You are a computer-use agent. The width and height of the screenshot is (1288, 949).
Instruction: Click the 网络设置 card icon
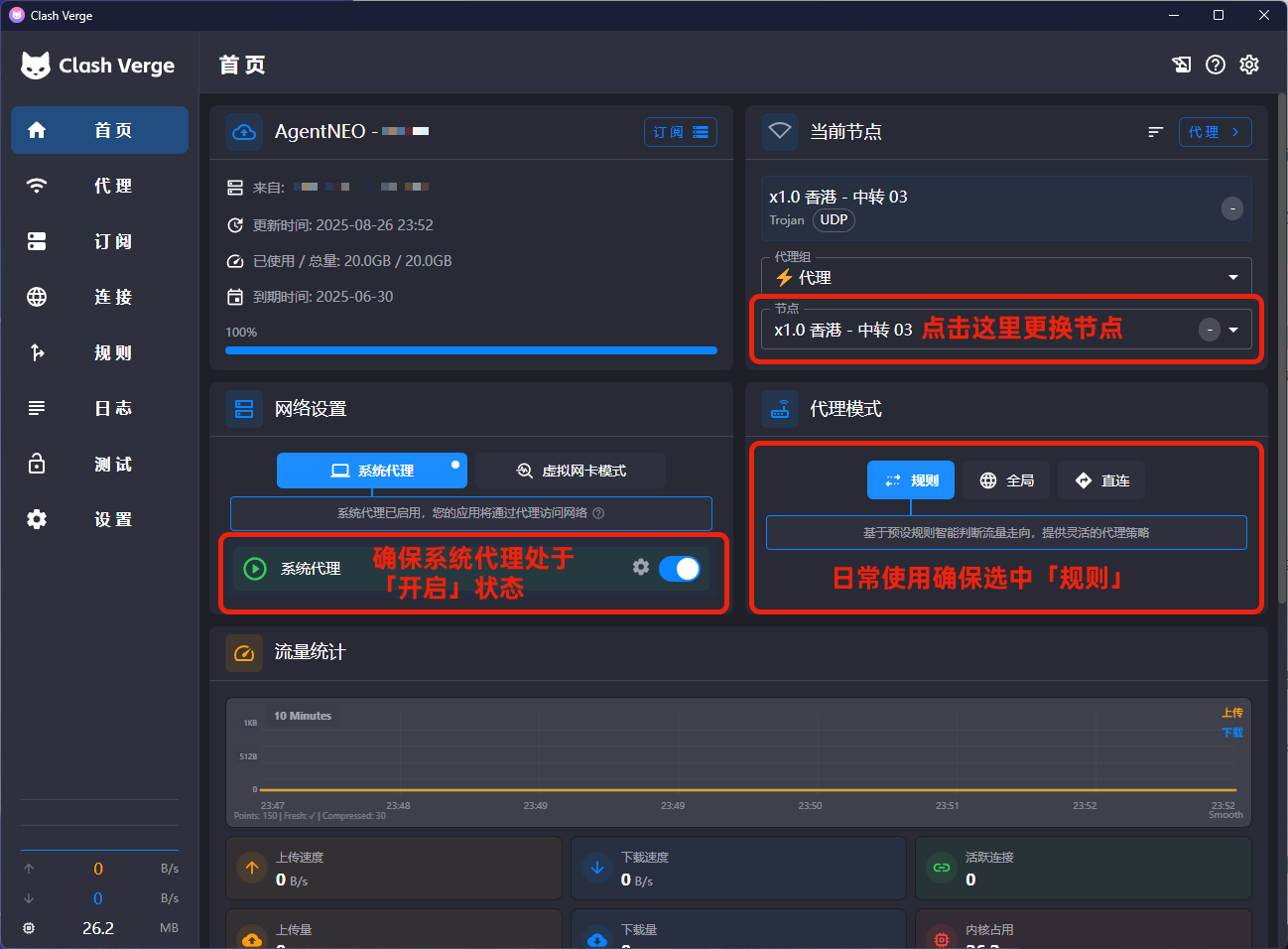point(244,409)
